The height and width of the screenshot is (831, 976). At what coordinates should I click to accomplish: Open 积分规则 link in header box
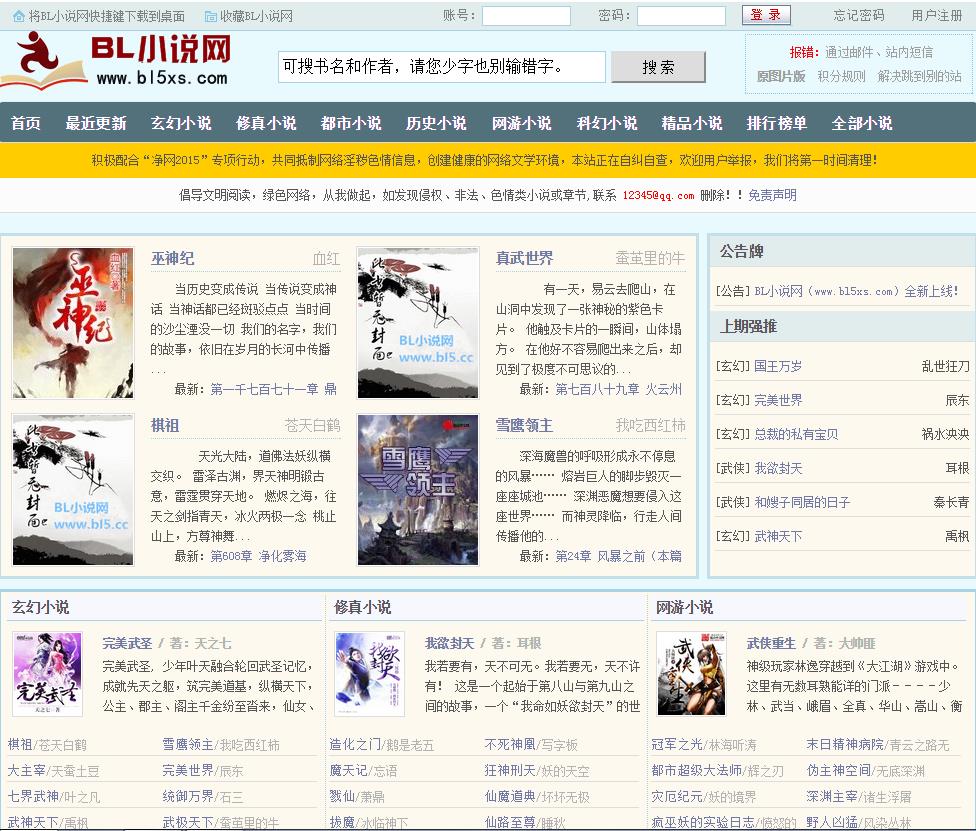pyautogui.click(x=841, y=77)
